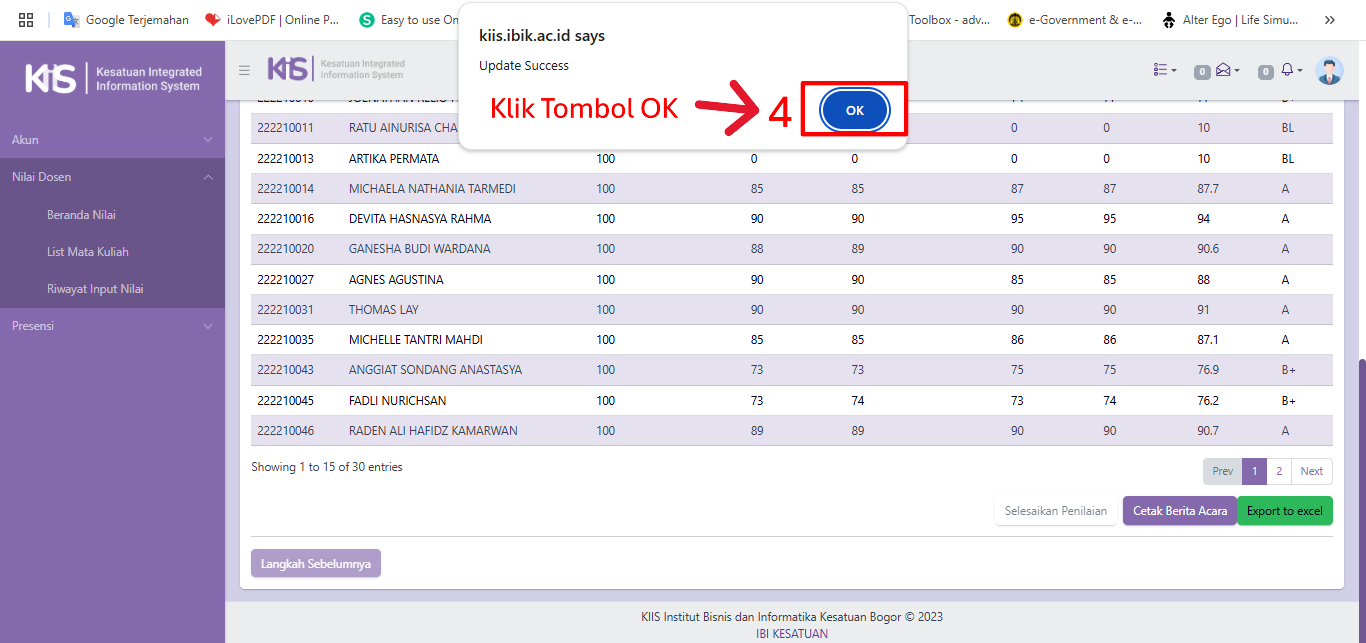Show more bookmarks chevron

(1329, 19)
